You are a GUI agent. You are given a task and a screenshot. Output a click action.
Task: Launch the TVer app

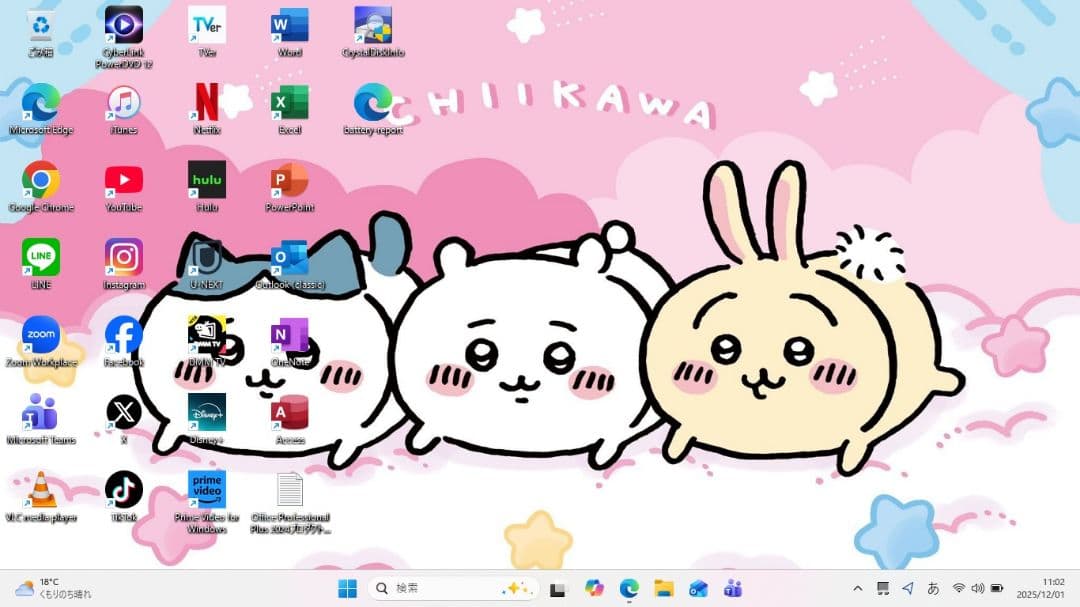click(x=206, y=25)
